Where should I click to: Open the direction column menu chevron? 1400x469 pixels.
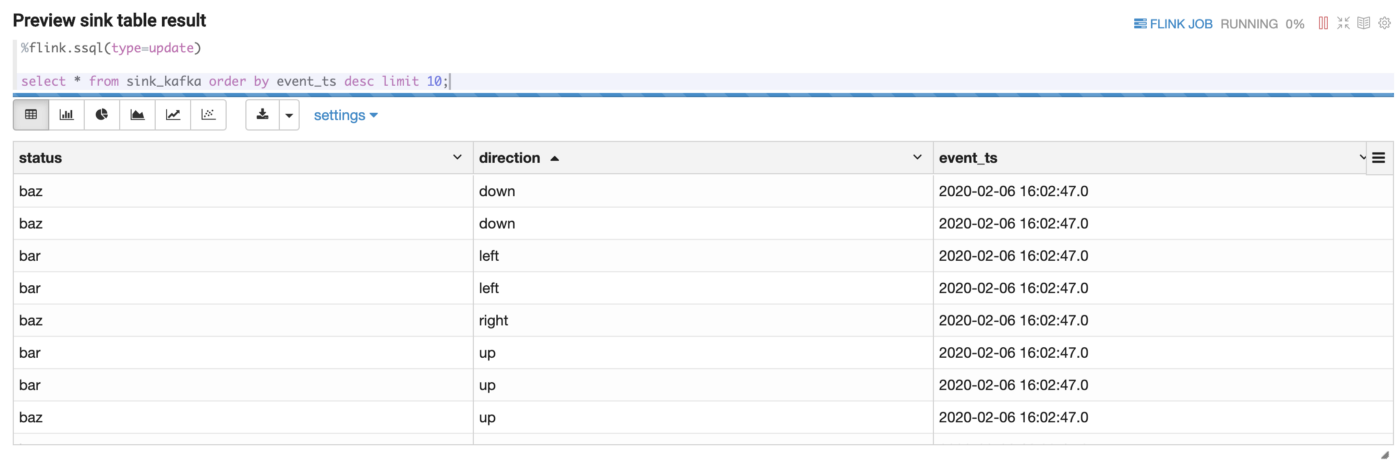(917, 158)
